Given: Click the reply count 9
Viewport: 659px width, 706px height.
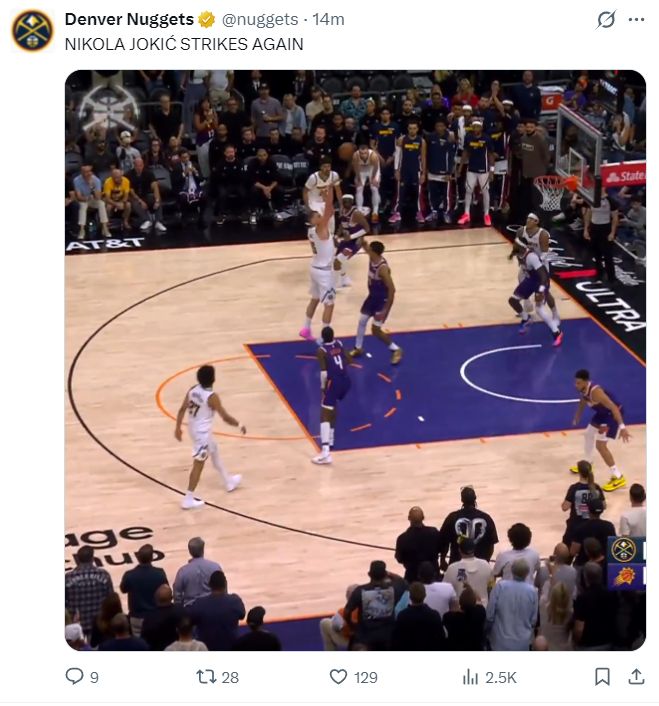Looking at the screenshot, I should [x=94, y=678].
